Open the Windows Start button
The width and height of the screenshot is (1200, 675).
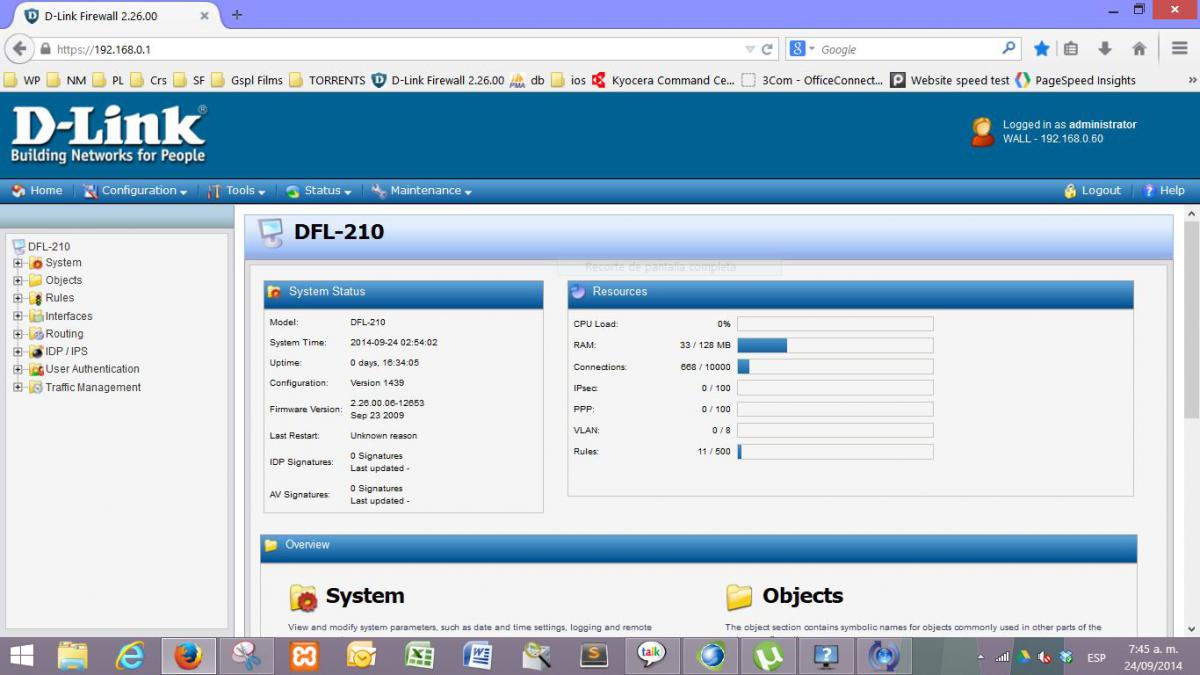click(x=22, y=656)
